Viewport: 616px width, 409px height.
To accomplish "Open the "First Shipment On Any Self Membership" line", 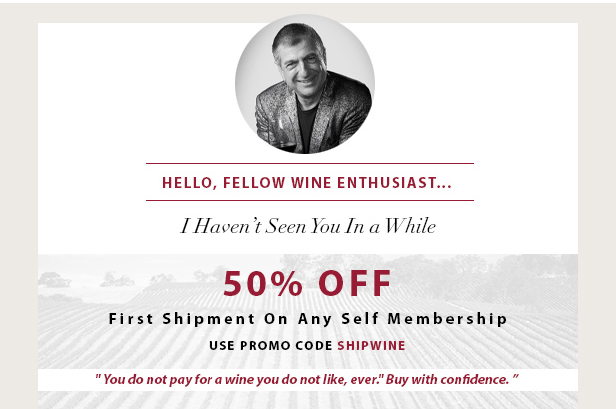I will click(x=308, y=319).
